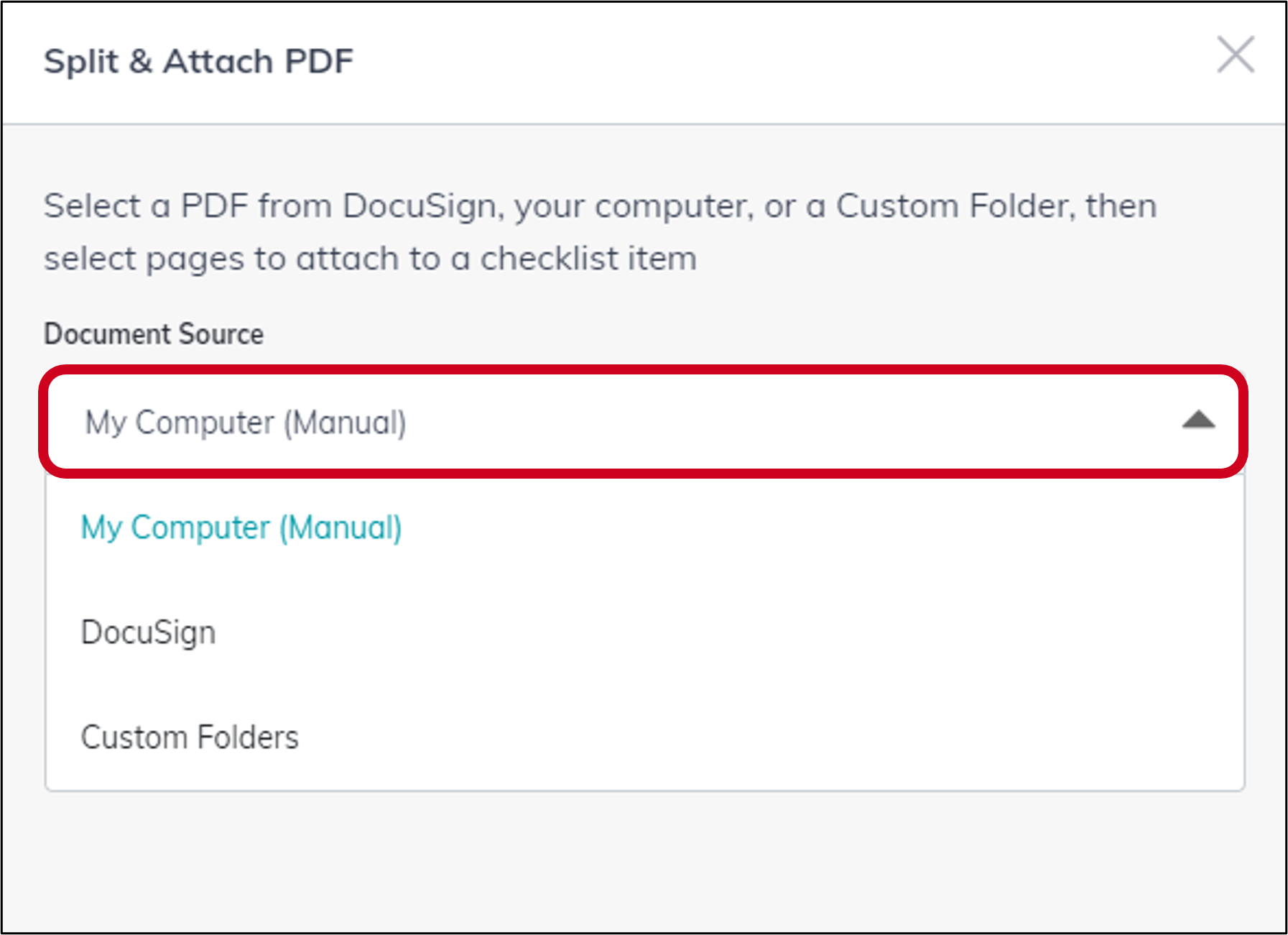Click the word "computer" in the instruction text
Image resolution: width=1288 pixels, height=935 pixels.
click(674, 208)
